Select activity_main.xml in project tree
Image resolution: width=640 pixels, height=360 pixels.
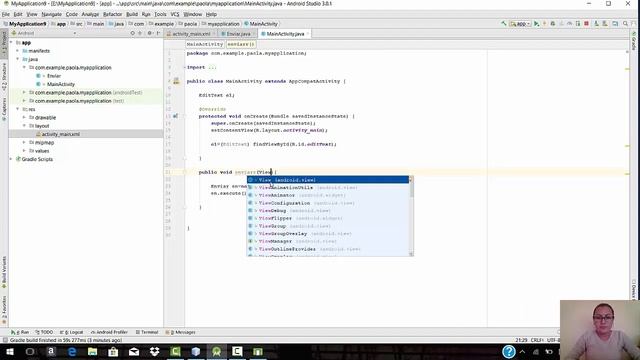pos(60,134)
